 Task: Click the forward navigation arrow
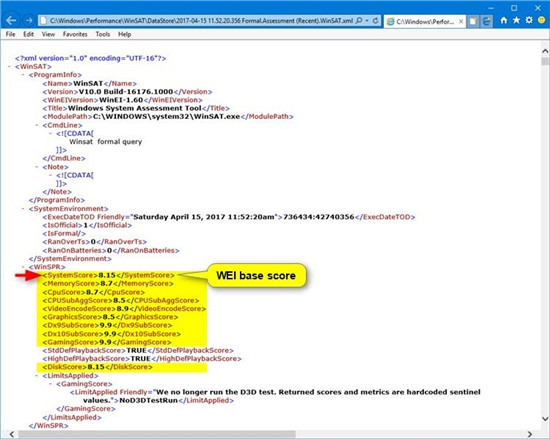click(29, 21)
